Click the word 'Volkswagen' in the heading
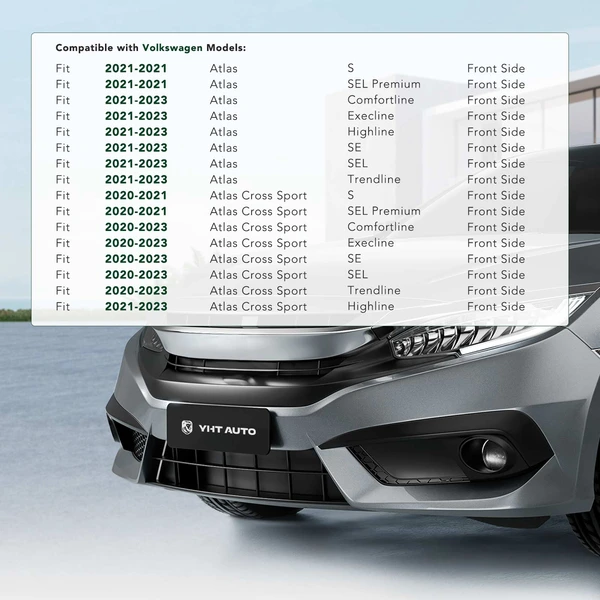600x600 pixels. tap(172, 48)
